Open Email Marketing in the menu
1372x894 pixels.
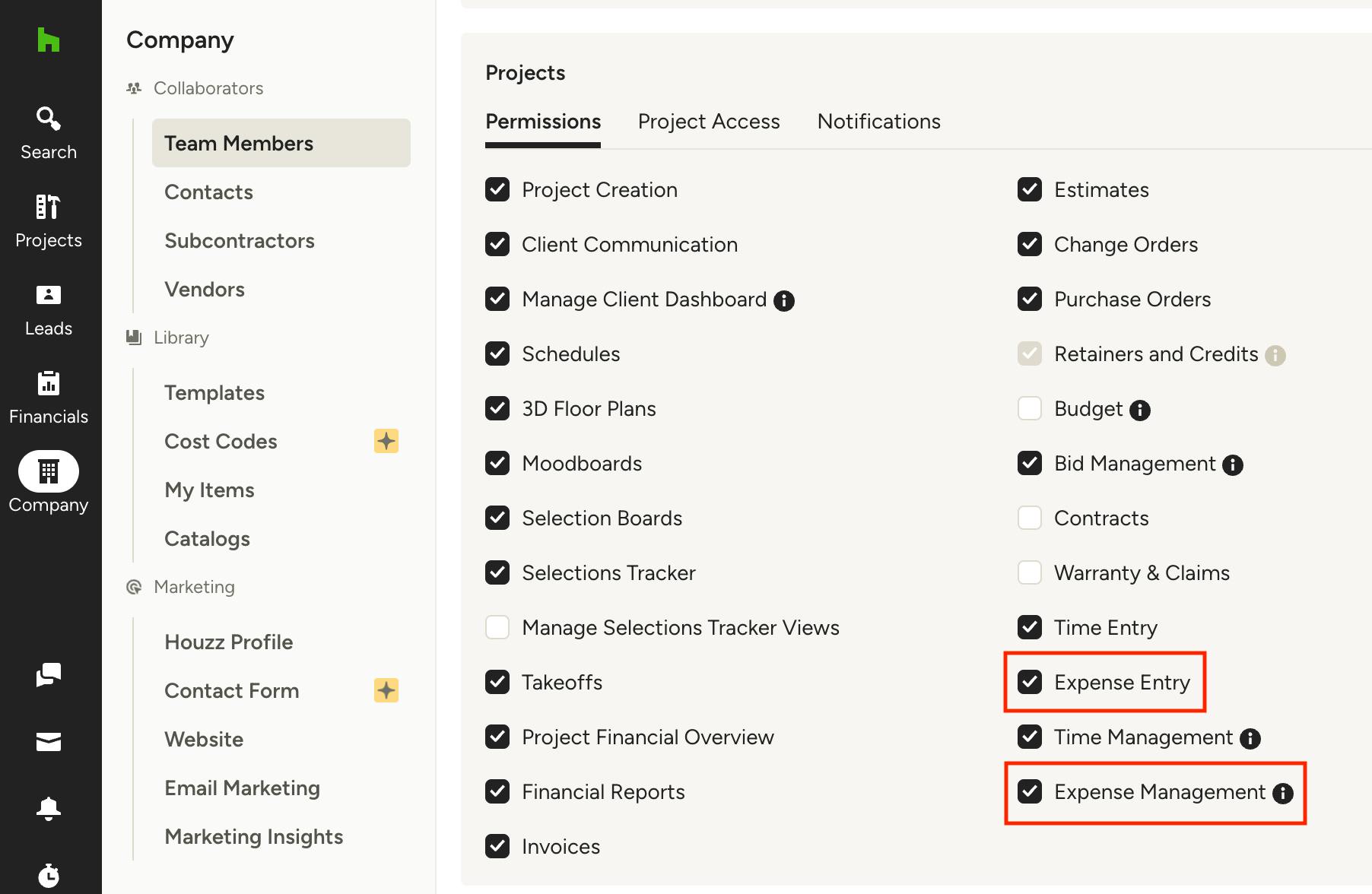pyautogui.click(x=242, y=788)
